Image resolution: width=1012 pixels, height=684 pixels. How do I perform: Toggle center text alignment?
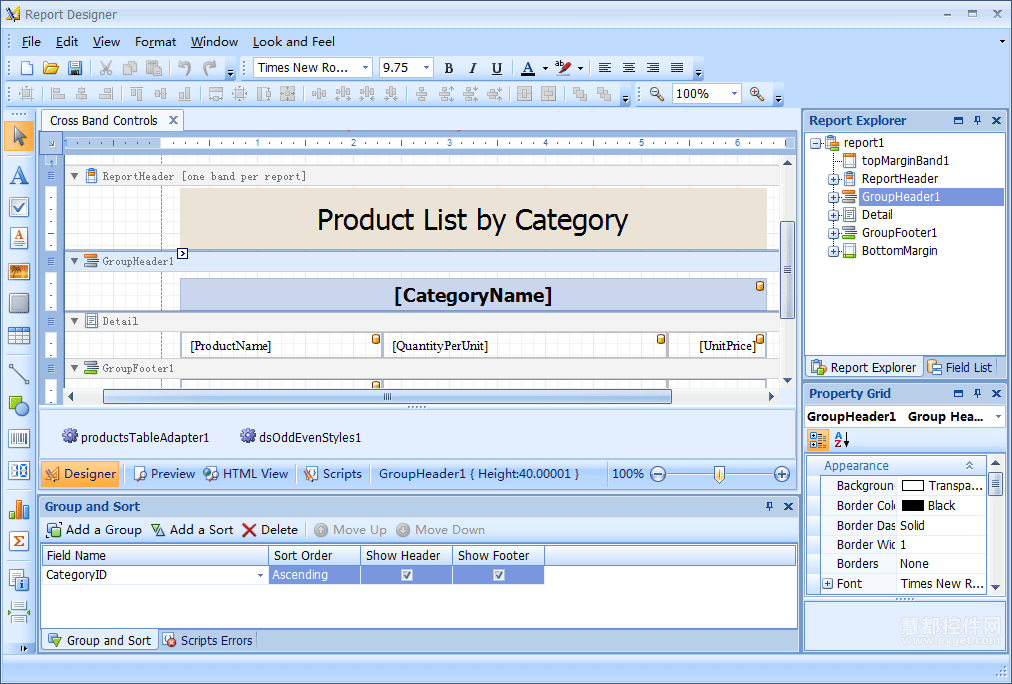(629, 68)
